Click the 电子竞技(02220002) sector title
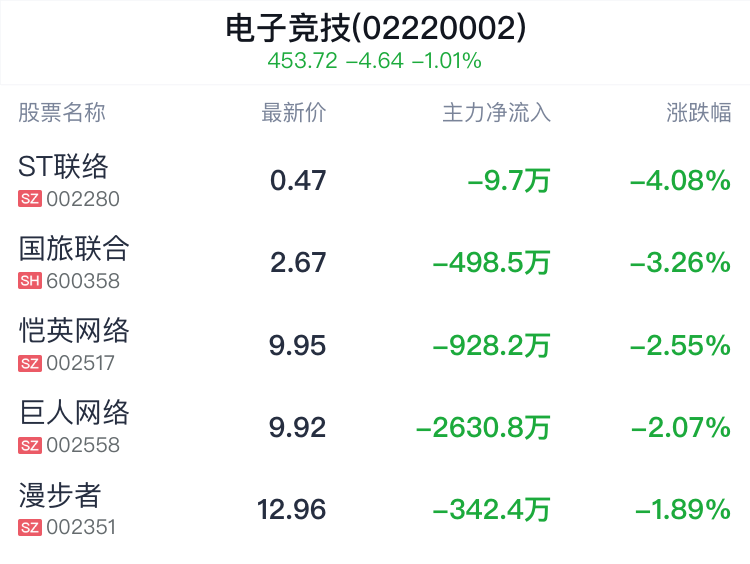This screenshot has width=750, height=564. [375, 28]
